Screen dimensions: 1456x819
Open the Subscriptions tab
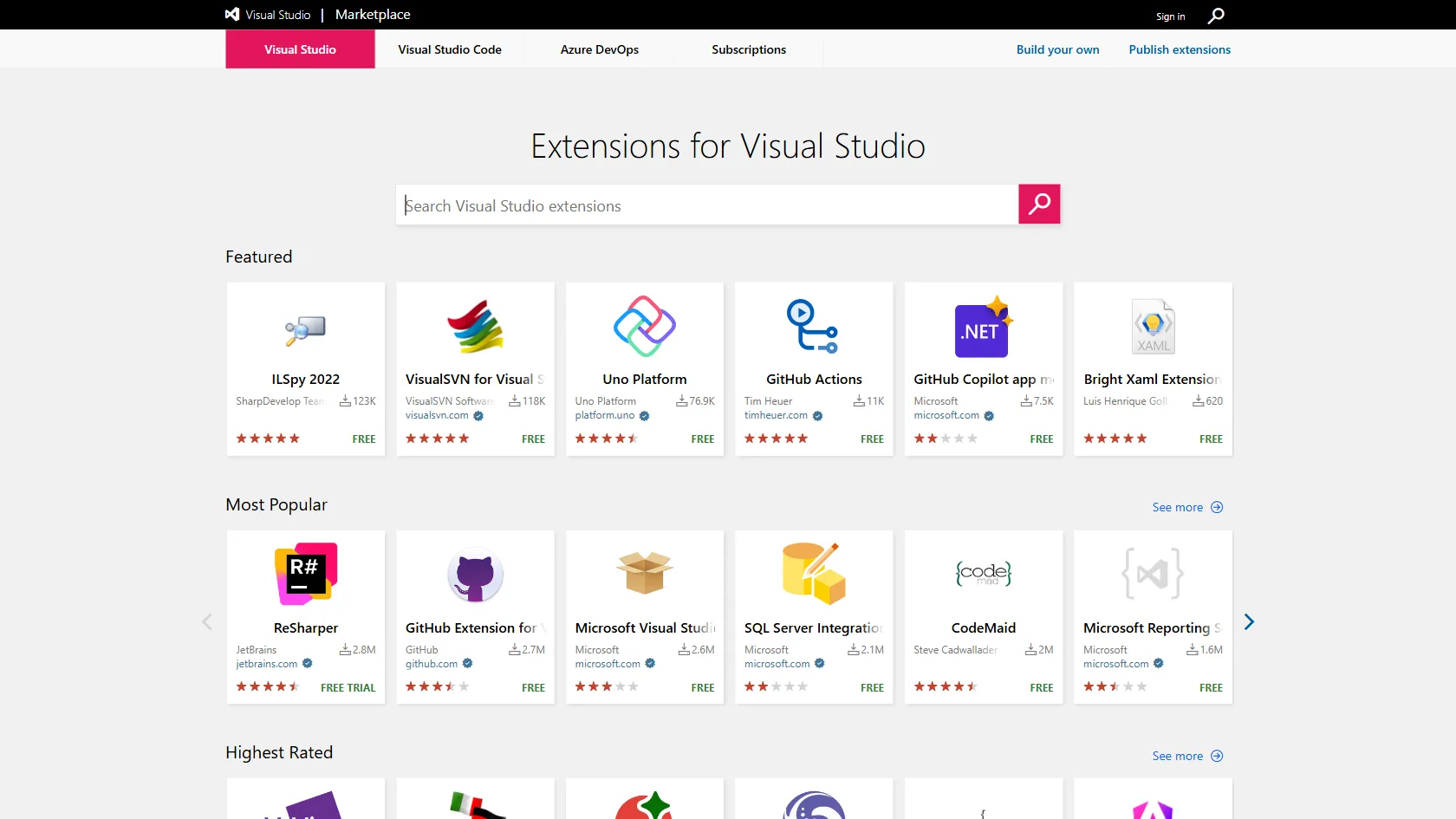[x=749, y=49]
